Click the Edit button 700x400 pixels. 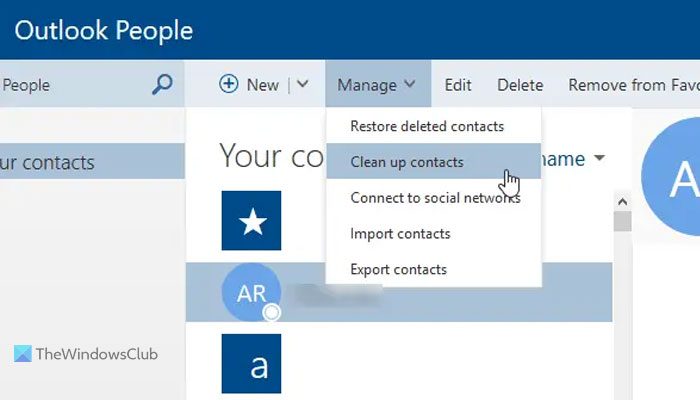coord(458,85)
